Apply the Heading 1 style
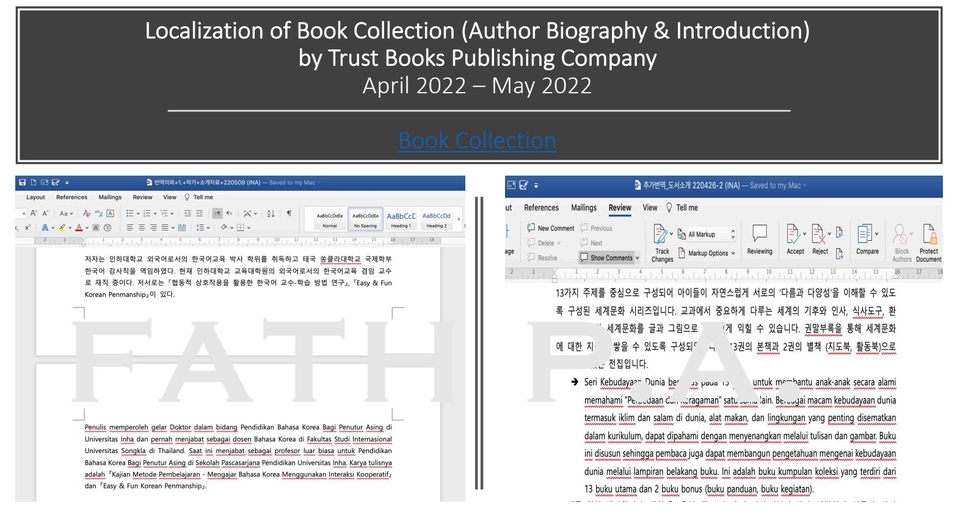 click(401, 218)
